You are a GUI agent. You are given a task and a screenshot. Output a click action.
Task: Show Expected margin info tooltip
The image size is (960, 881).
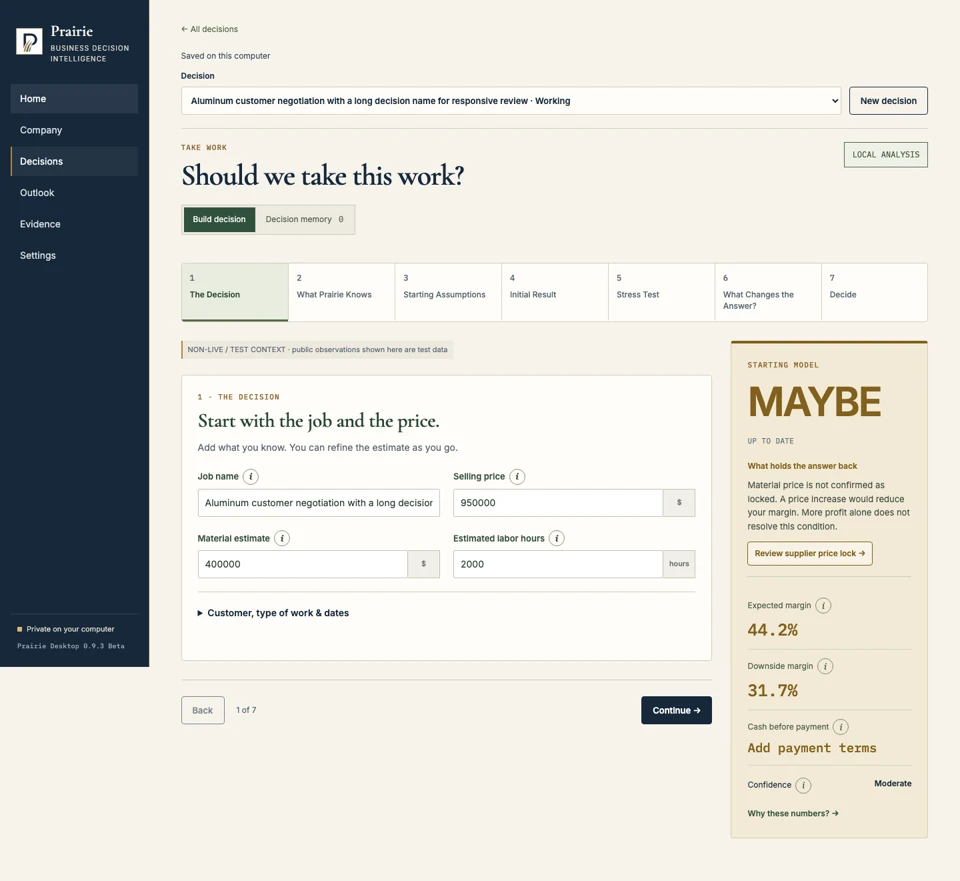click(823, 605)
